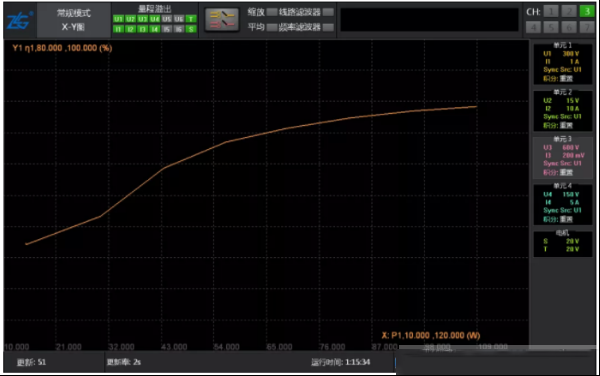Select the U4 range overflow indicator

pyautogui.click(x=155, y=19)
